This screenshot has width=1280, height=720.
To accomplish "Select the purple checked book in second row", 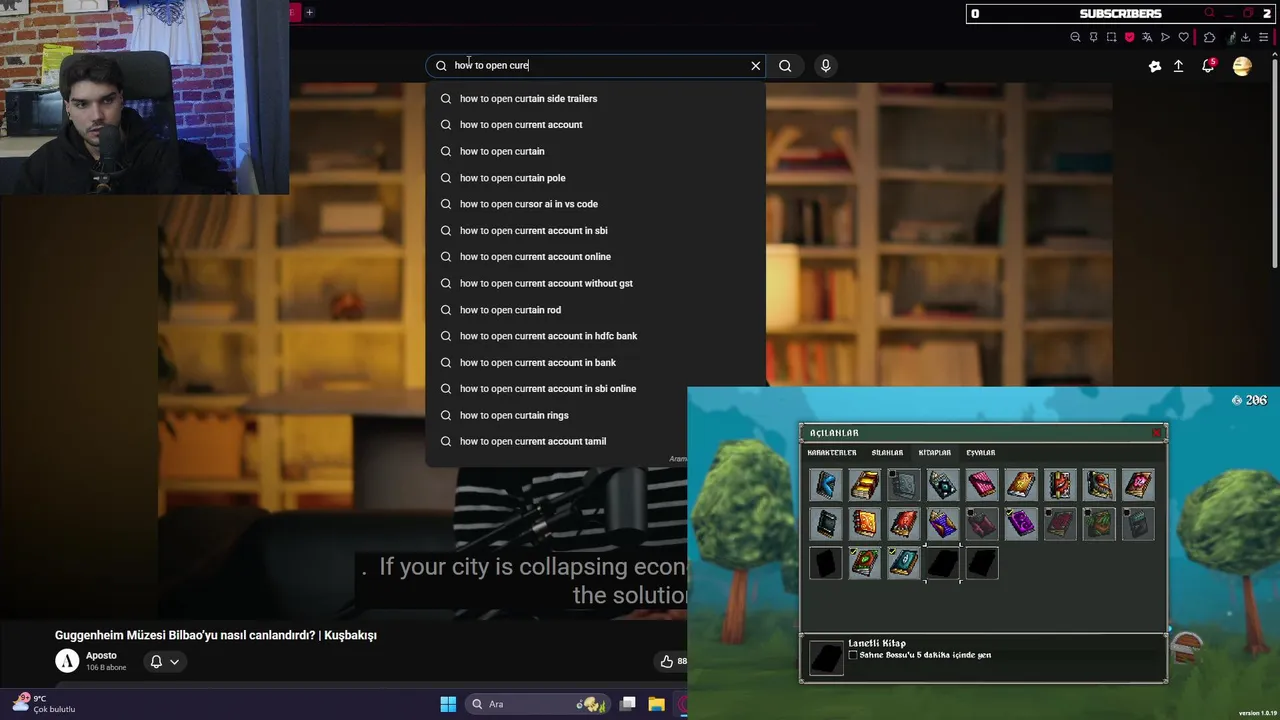I will pos(1021,524).
